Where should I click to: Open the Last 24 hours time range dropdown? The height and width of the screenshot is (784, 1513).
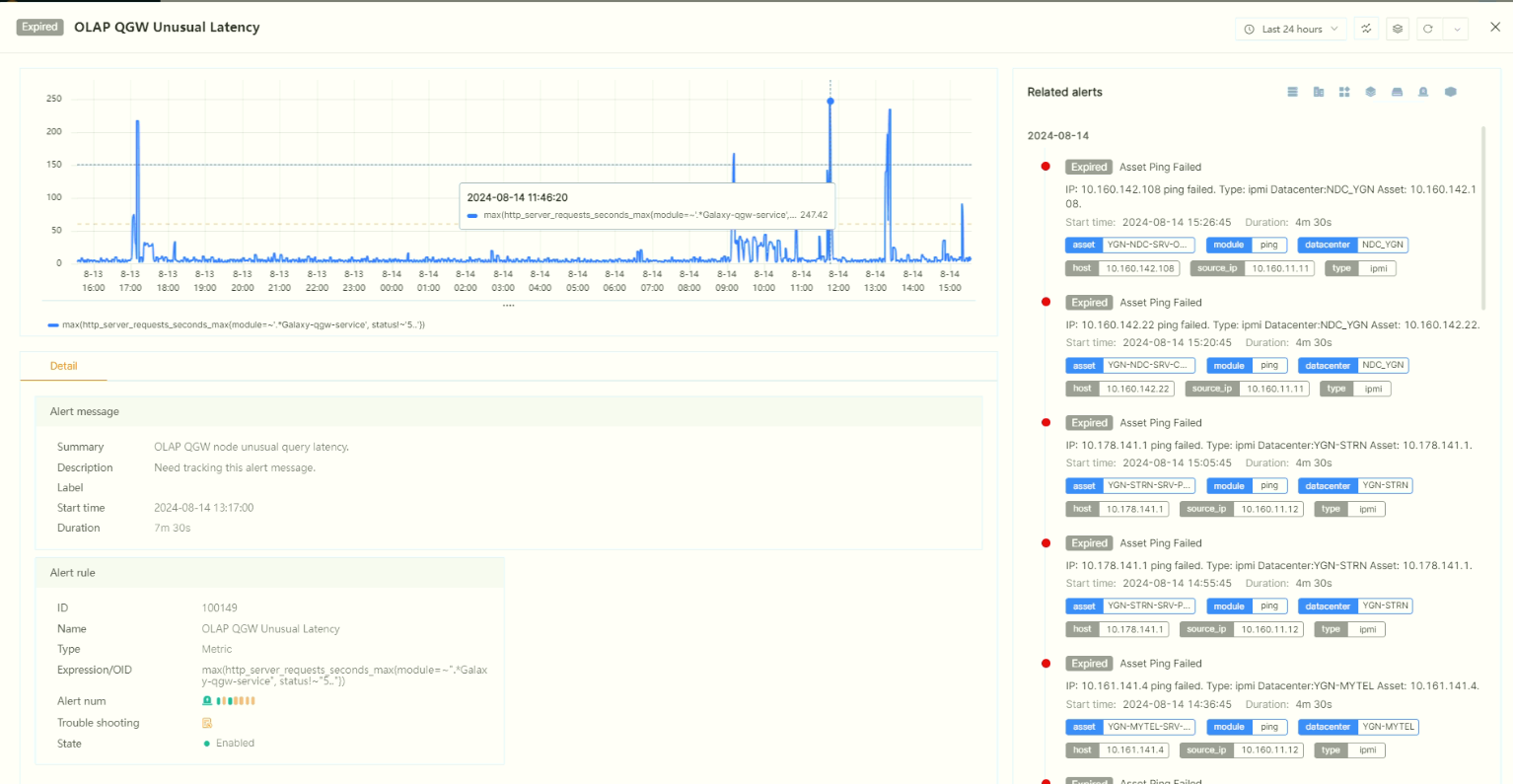pos(1290,29)
